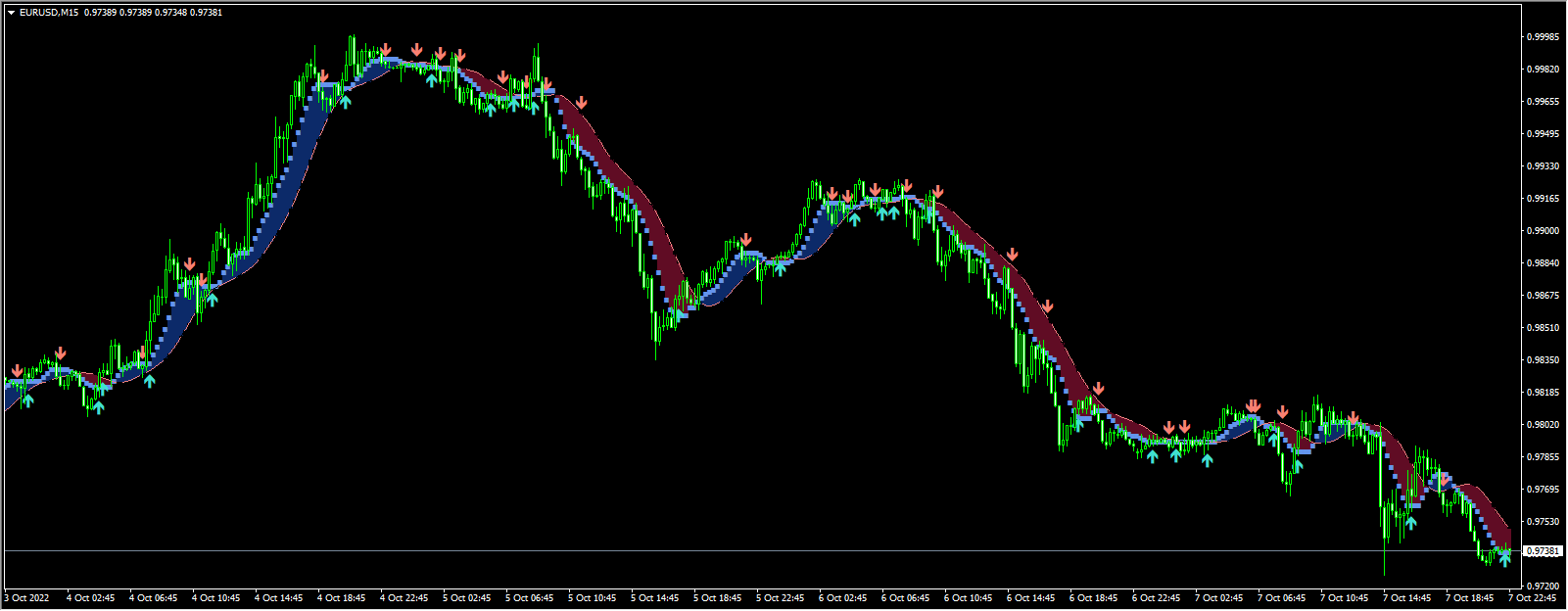Click the first red sell arrow at chart start
Image resolution: width=1568 pixels, height=611 pixels.
(17, 371)
